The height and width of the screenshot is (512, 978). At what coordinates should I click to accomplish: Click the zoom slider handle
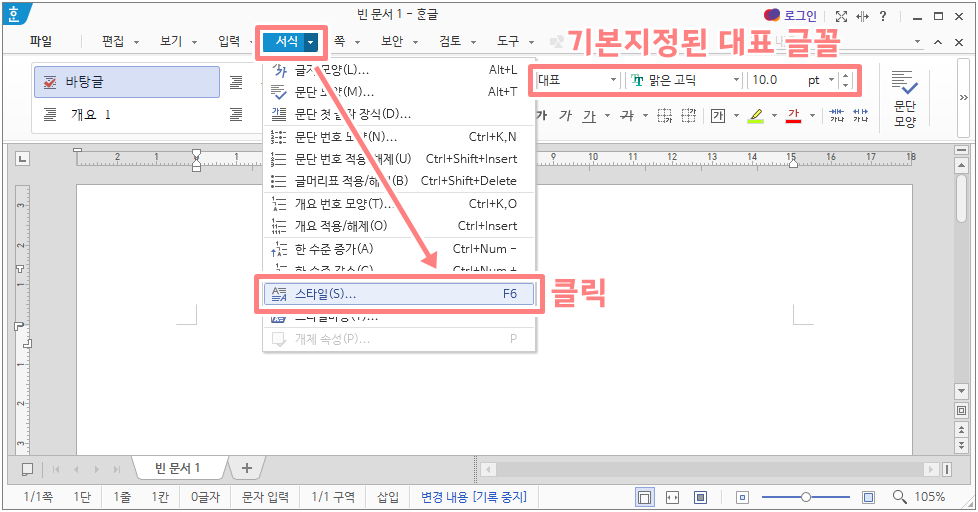click(x=806, y=497)
